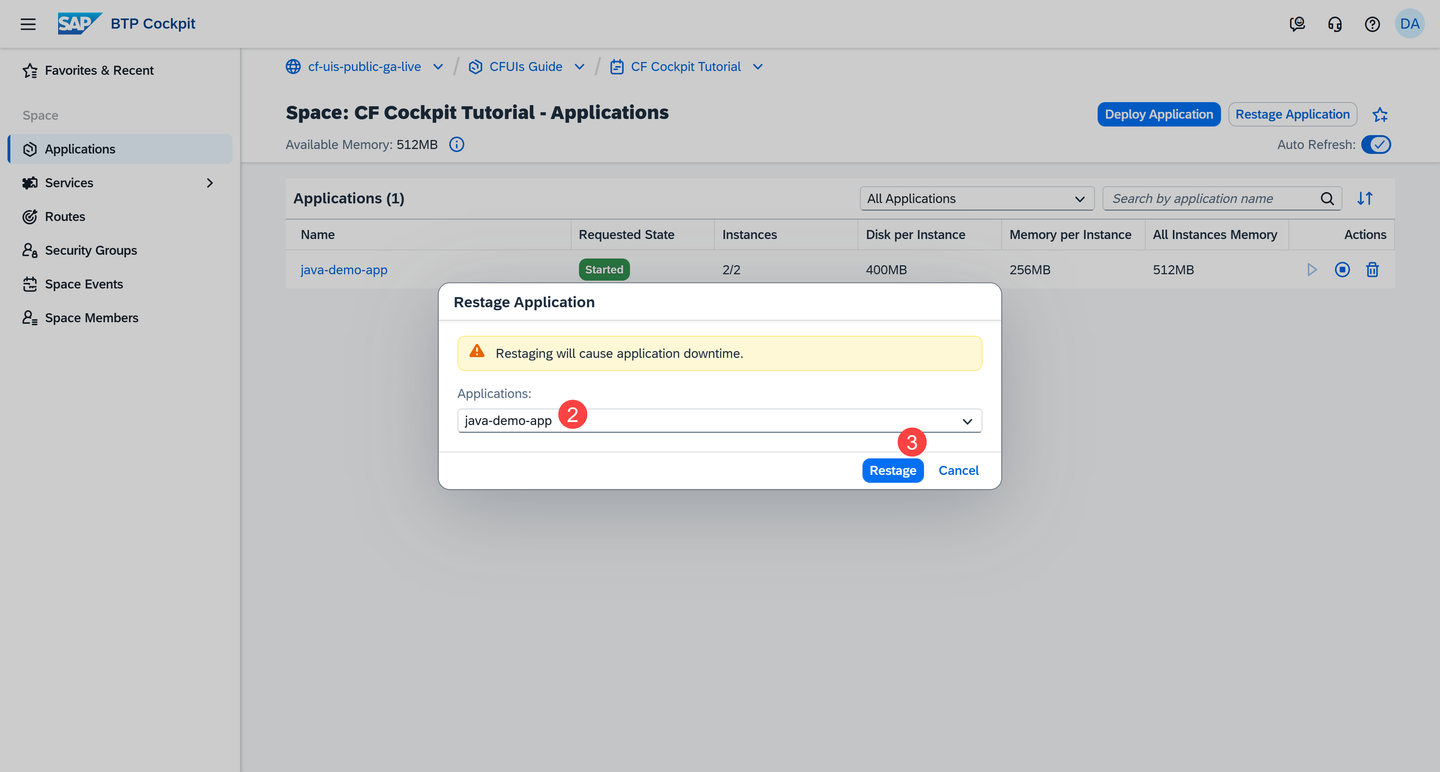Open the CF Cockpit Tutorial breadcrumb link

pos(686,67)
